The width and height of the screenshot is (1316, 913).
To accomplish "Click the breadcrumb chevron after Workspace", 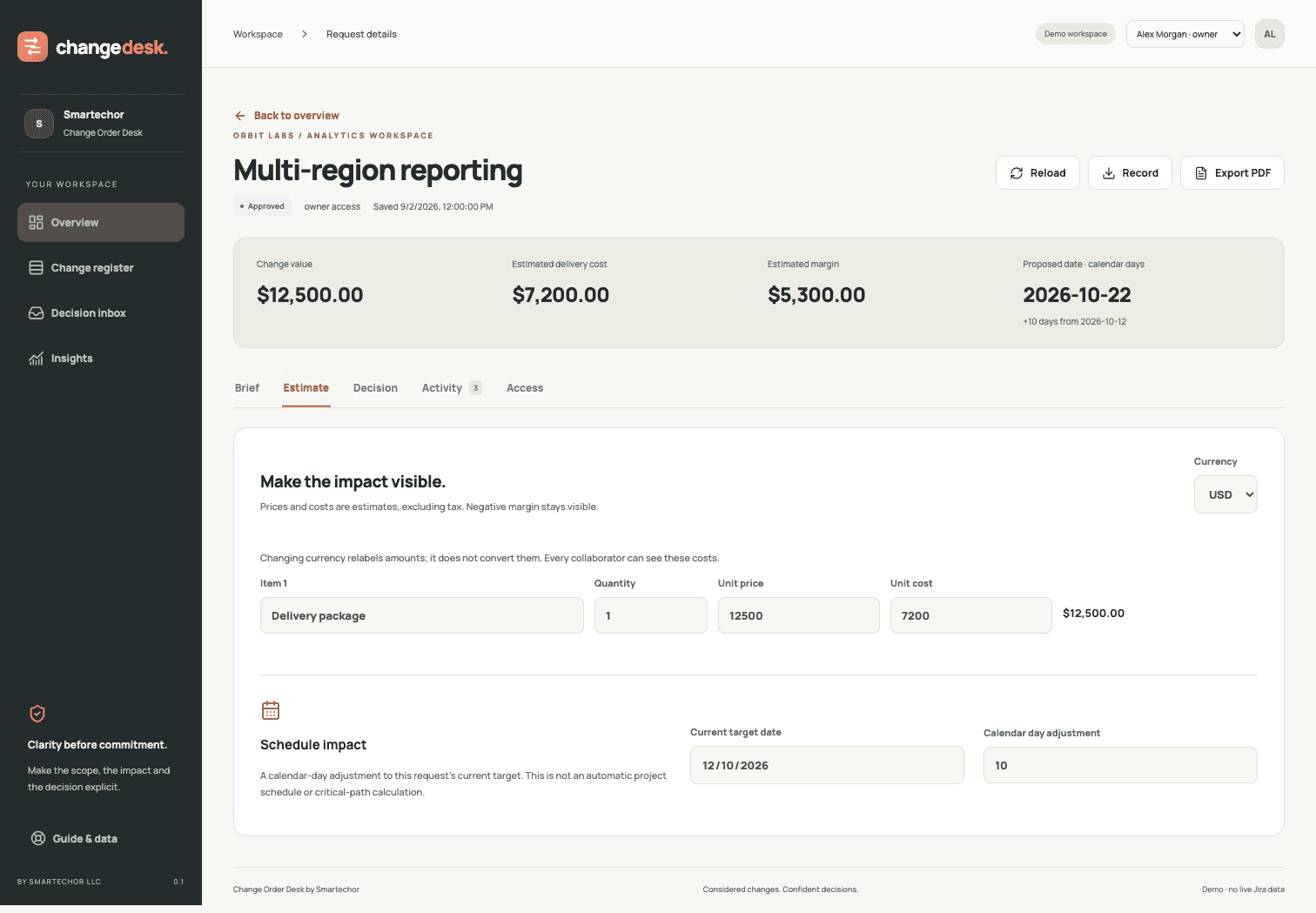I will pos(305,34).
